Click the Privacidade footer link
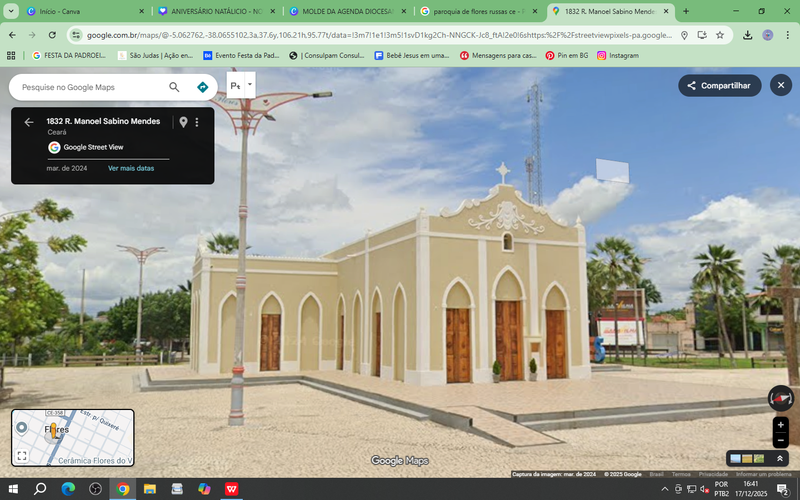This screenshot has height=500, width=800. [713, 474]
